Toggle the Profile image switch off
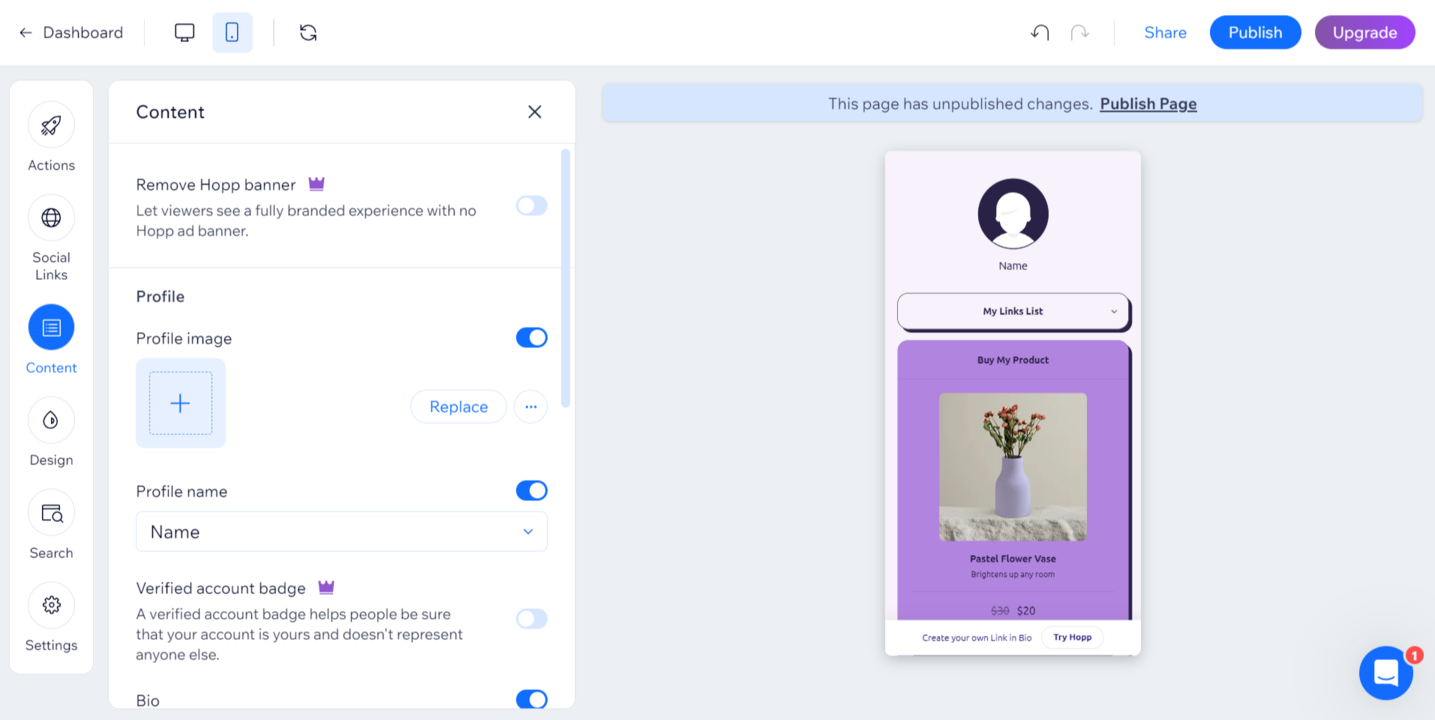 pyautogui.click(x=531, y=338)
